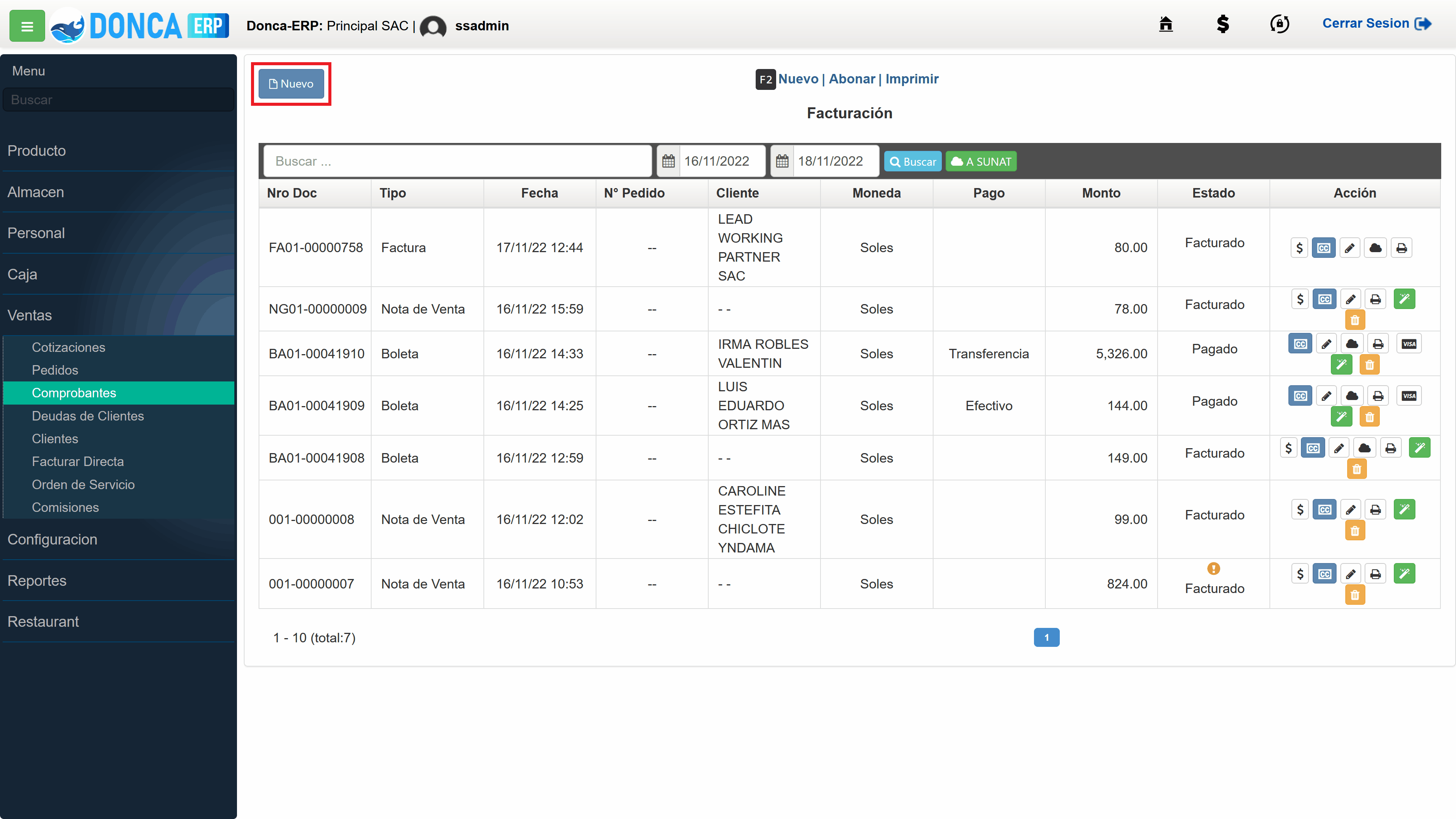Print invoice FA01-00000758
The image size is (1456, 819).
coord(1402,248)
